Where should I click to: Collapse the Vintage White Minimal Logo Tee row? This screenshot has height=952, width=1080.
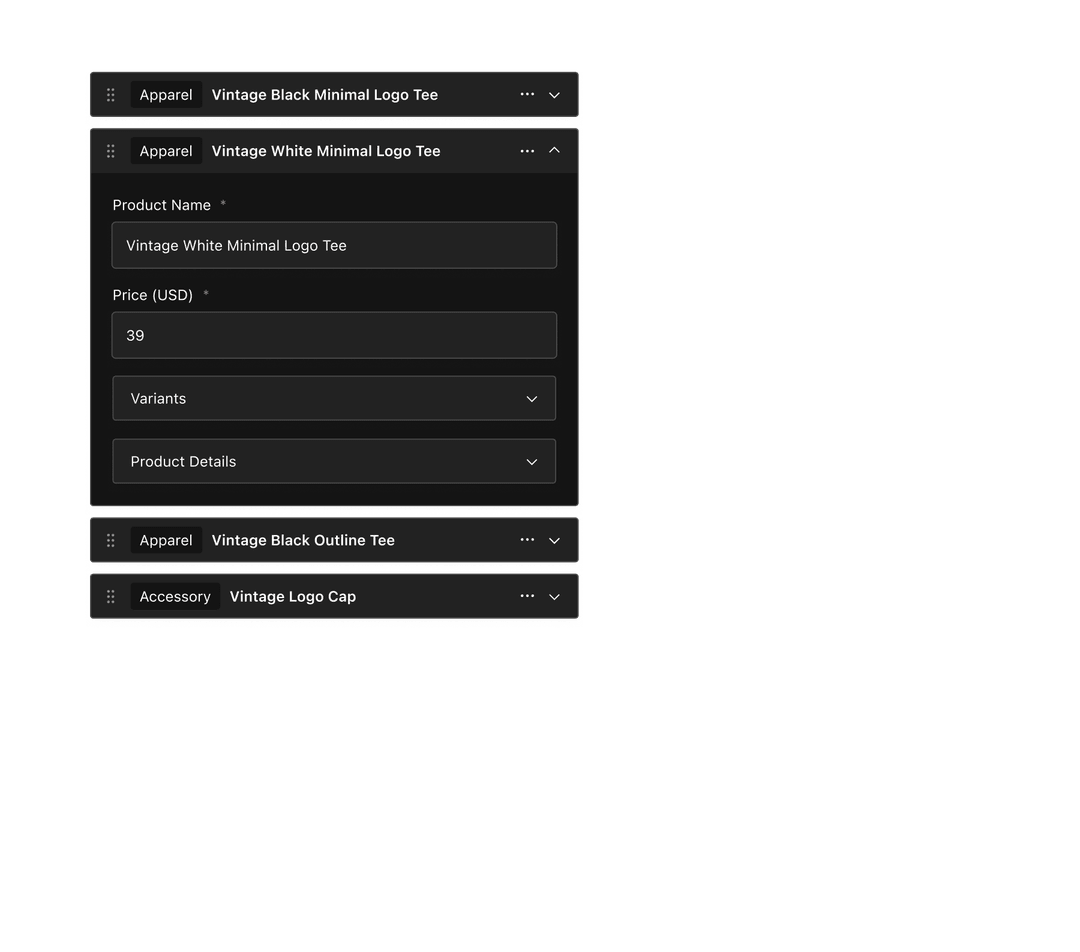click(x=555, y=151)
